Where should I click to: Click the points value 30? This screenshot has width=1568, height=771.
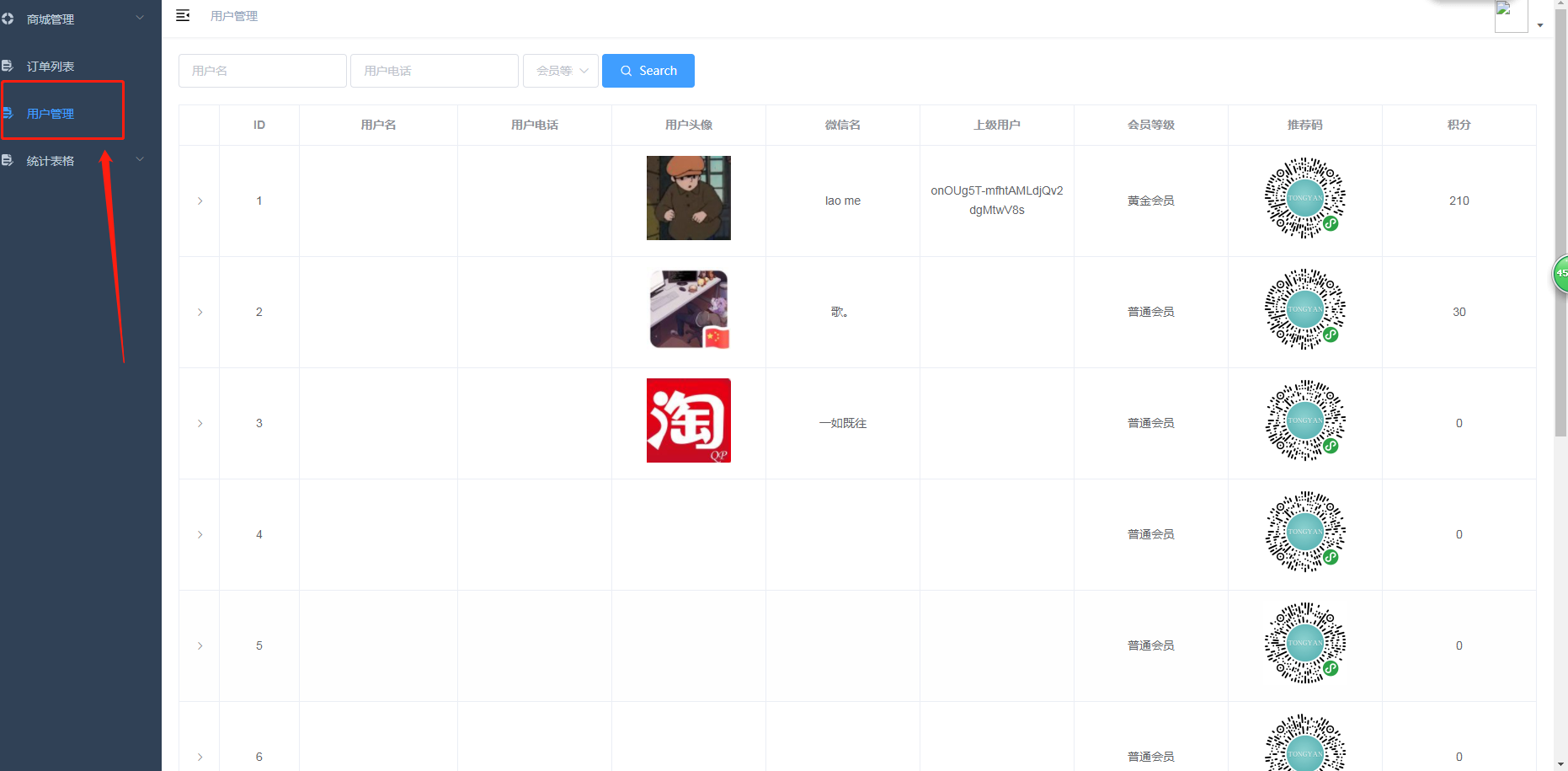[1459, 312]
